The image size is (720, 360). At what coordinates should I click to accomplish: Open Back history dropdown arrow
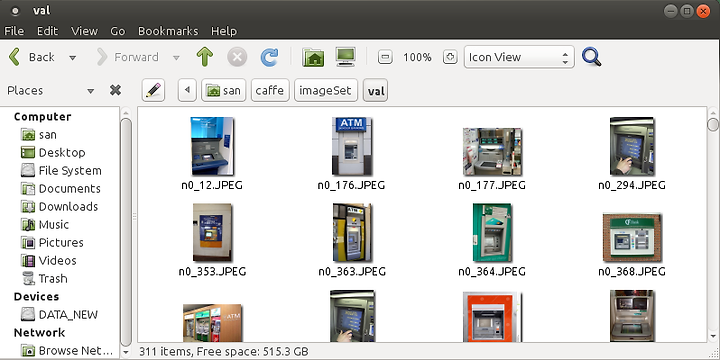click(73, 58)
